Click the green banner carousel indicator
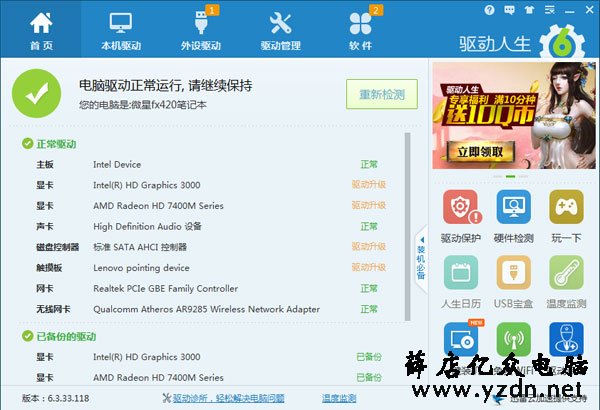The image size is (600, 410). (x=510, y=176)
